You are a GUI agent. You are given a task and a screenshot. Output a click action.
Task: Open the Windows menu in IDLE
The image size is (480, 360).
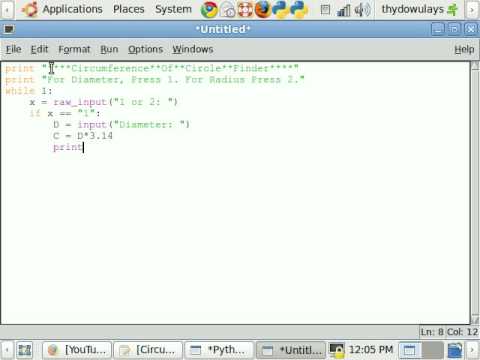(192, 49)
